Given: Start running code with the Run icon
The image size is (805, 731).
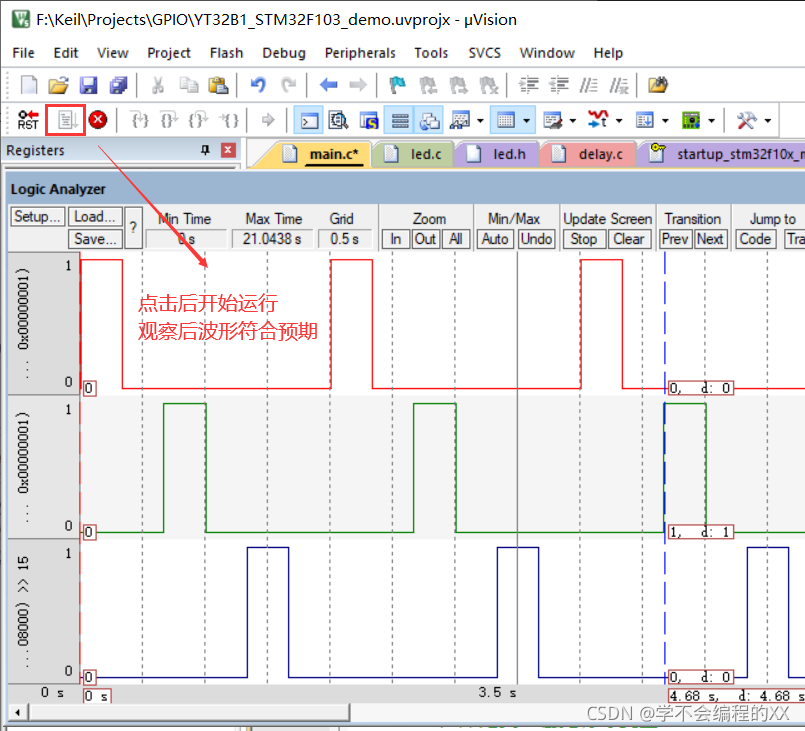Looking at the screenshot, I should [66, 120].
